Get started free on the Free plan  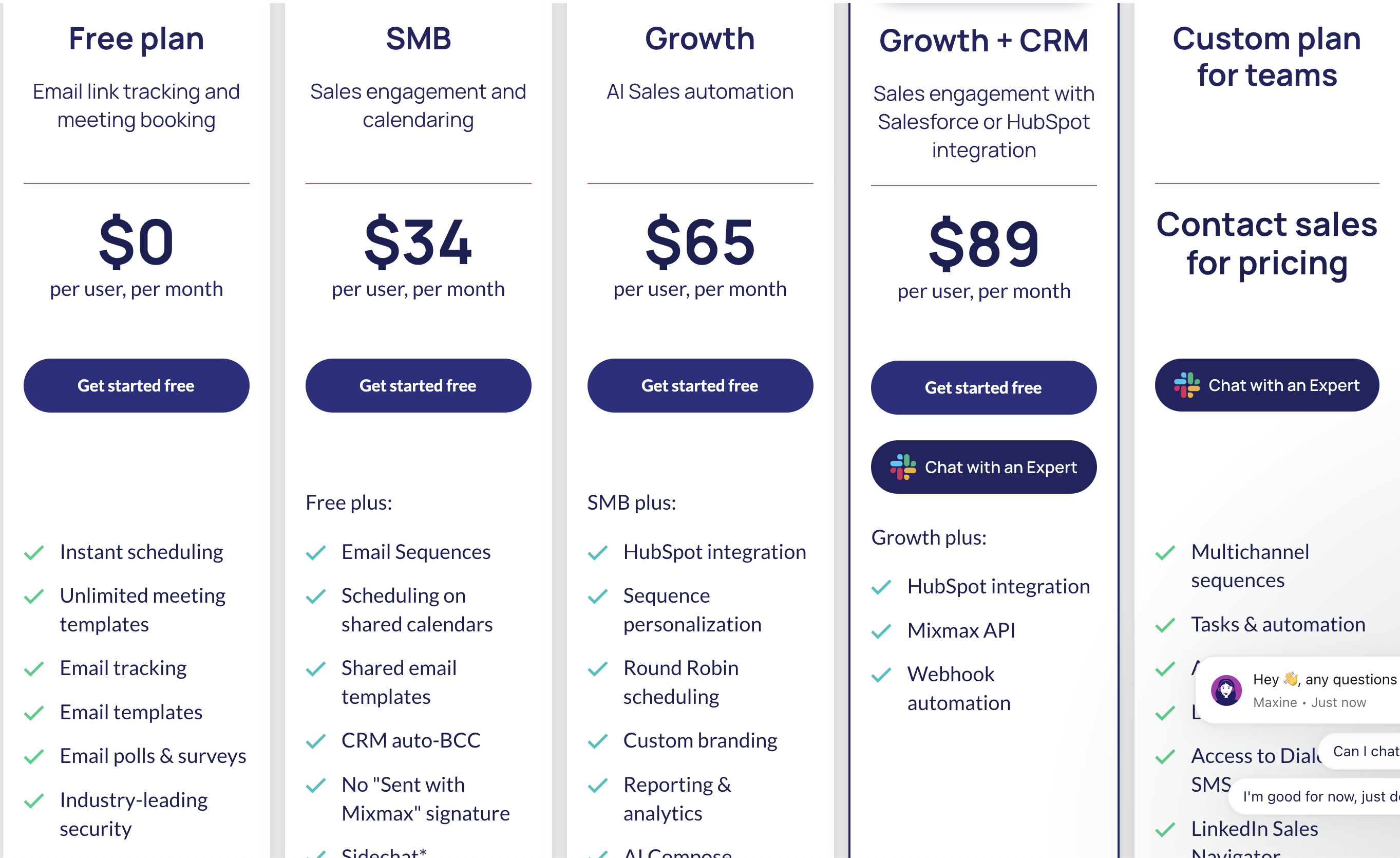(x=137, y=385)
